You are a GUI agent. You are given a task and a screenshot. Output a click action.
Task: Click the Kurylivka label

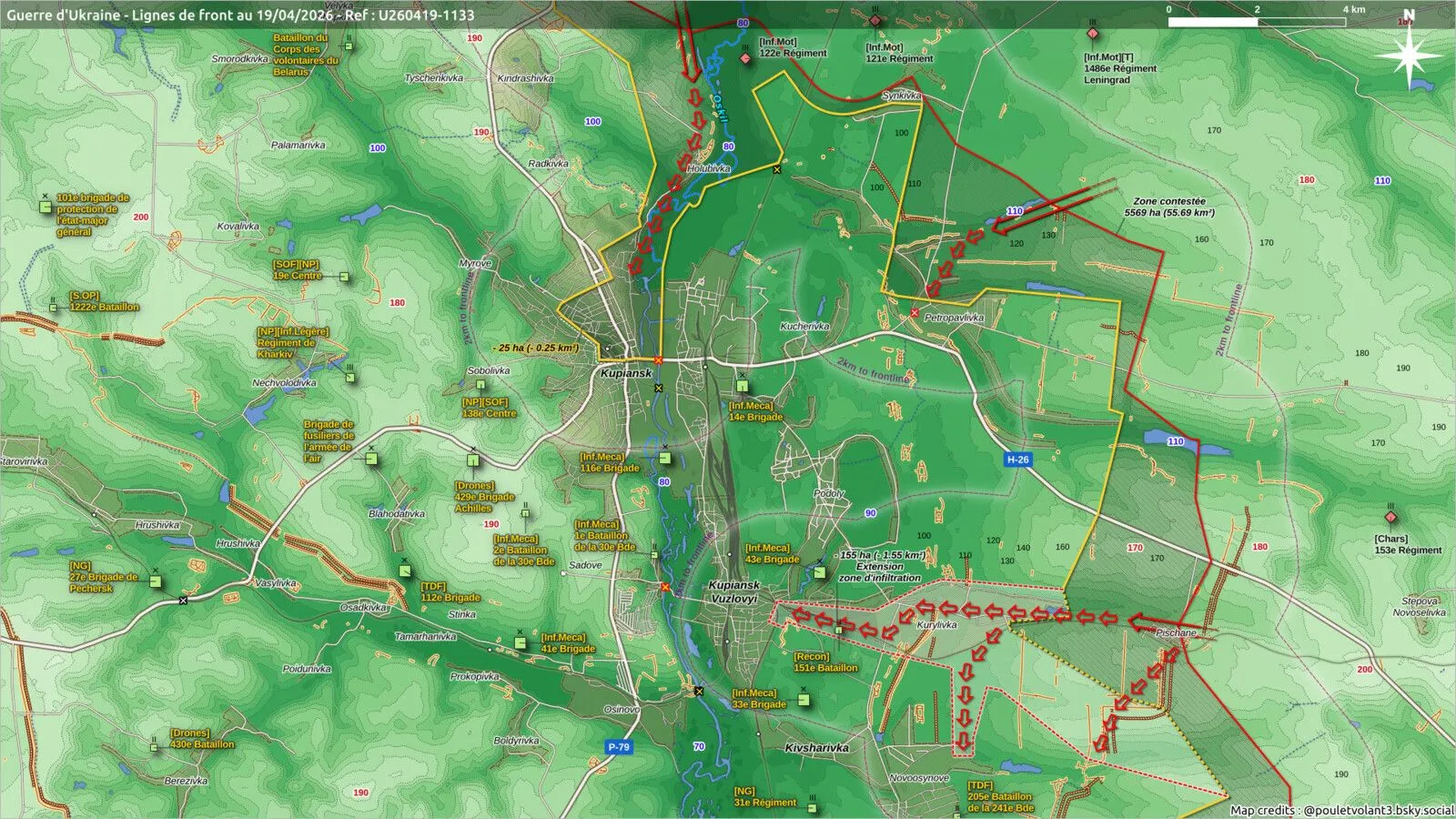[936, 625]
